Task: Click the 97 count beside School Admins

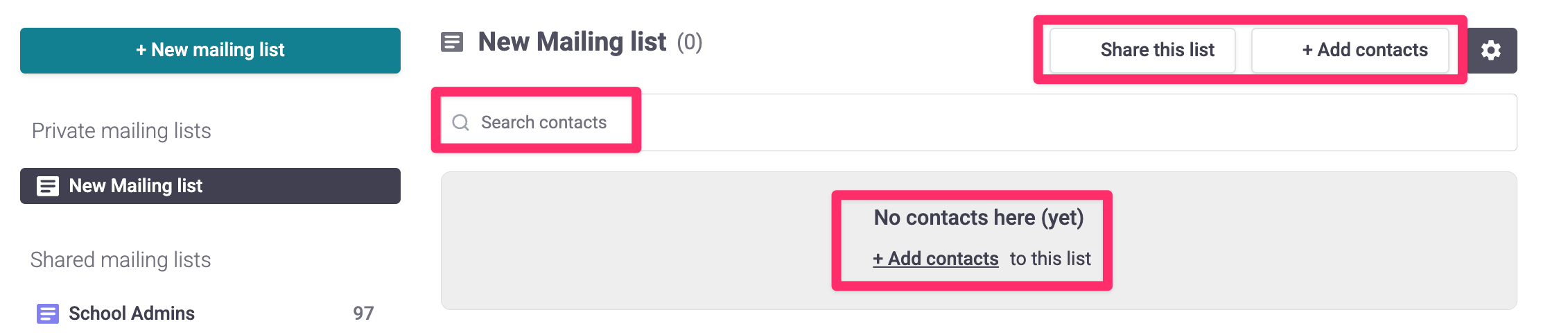Action: [x=363, y=314]
